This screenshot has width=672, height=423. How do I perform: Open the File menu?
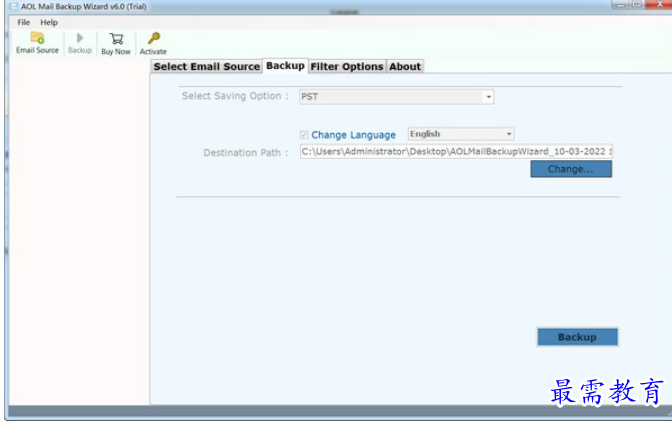[24, 22]
